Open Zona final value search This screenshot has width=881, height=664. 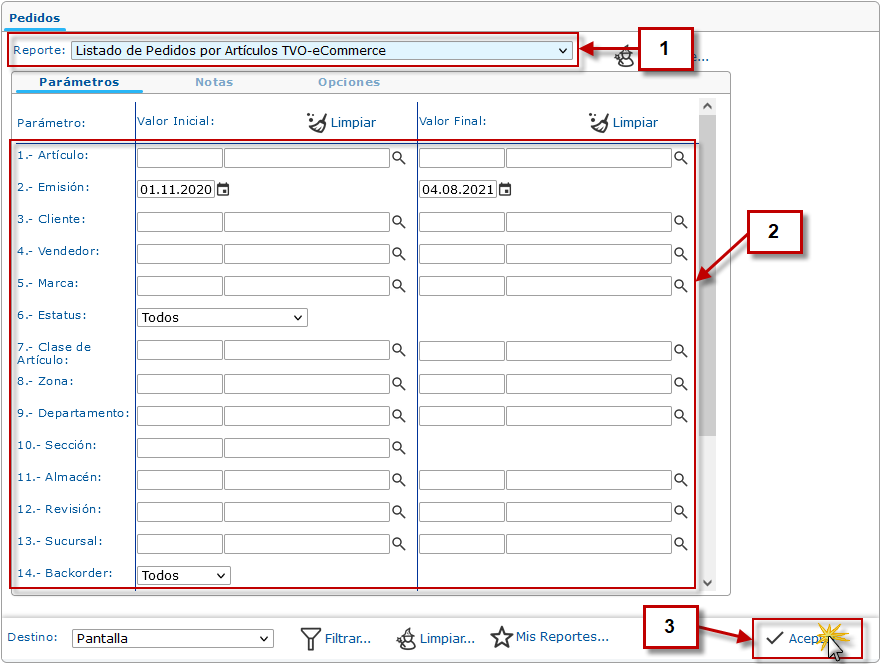[680, 383]
